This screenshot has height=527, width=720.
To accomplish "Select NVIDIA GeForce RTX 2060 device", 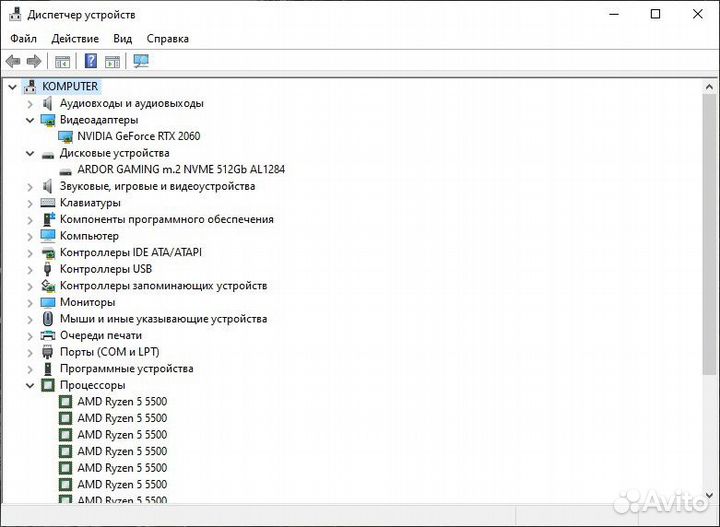I will [x=139, y=136].
